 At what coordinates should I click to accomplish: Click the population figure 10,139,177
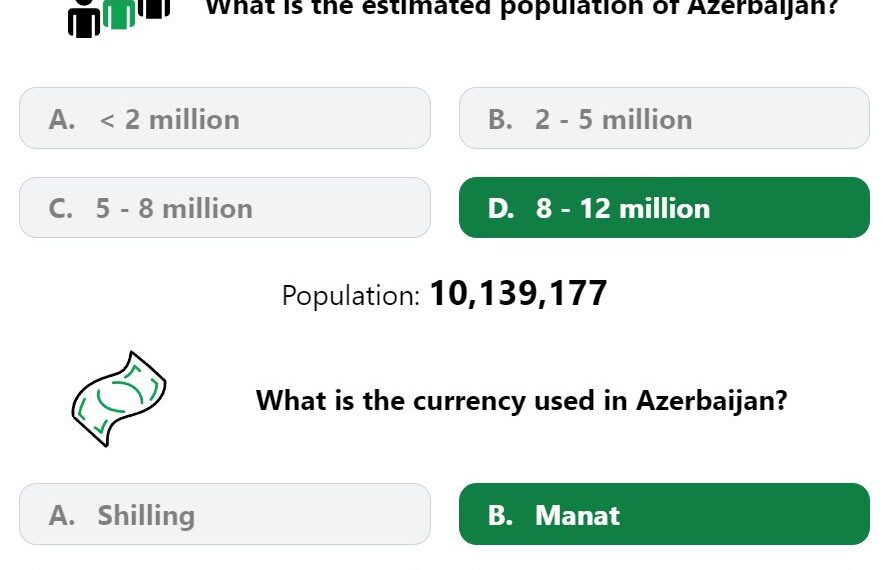pyautogui.click(x=518, y=293)
